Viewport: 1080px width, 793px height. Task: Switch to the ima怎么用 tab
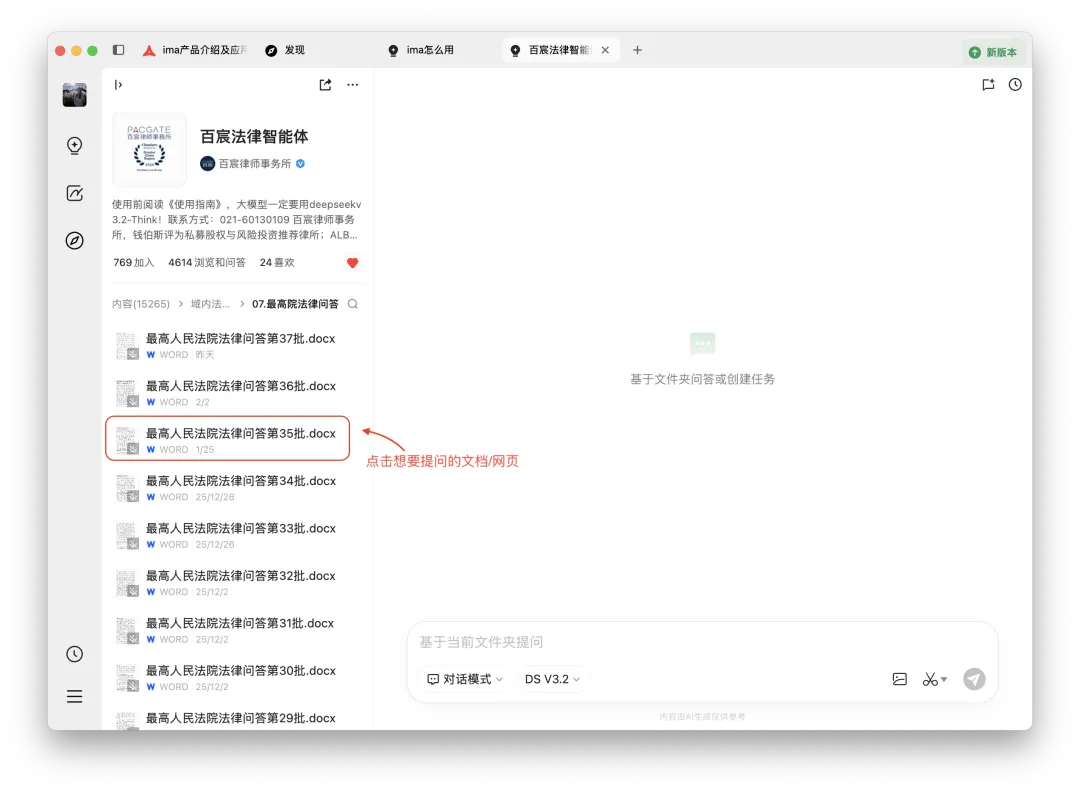[421, 50]
